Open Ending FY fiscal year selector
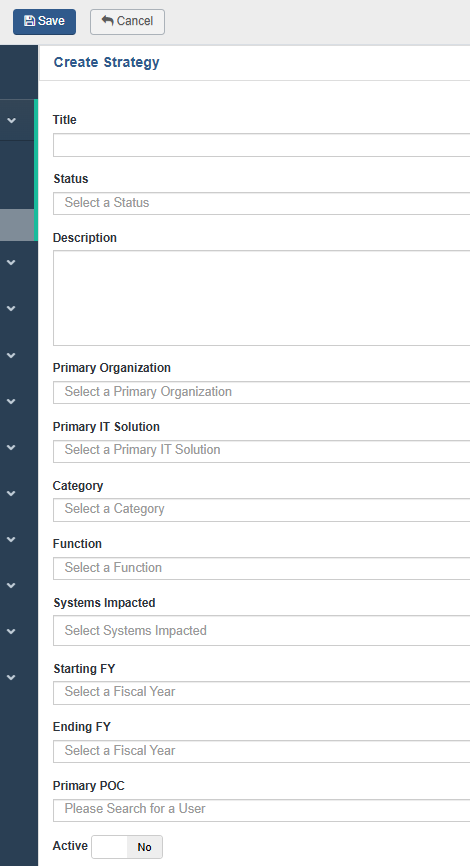The width and height of the screenshot is (470, 866). click(x=262, y=751)
